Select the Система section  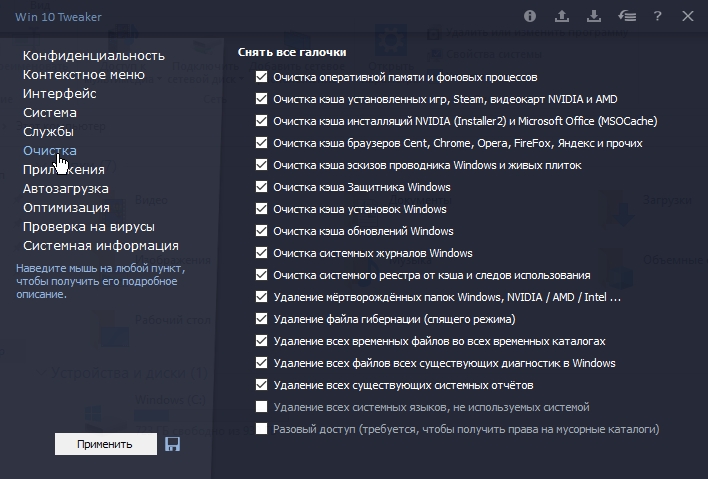(x=50, y=112)
